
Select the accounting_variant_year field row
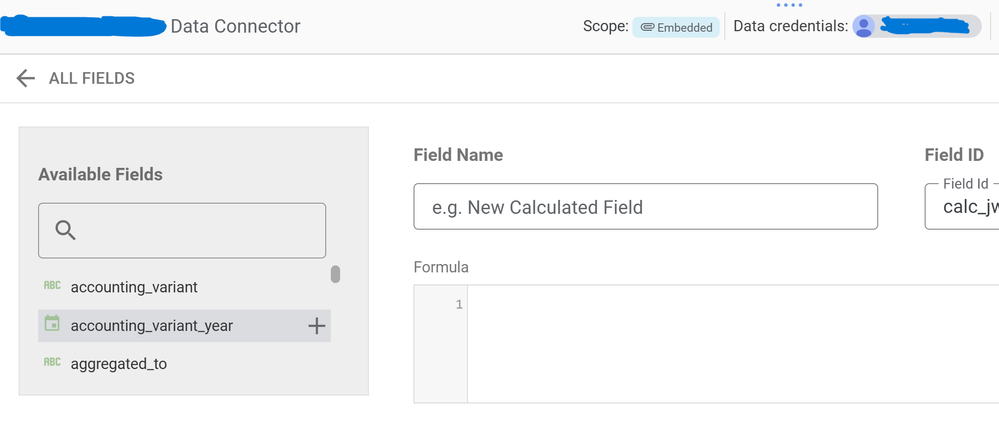click(x=184, y=326)
